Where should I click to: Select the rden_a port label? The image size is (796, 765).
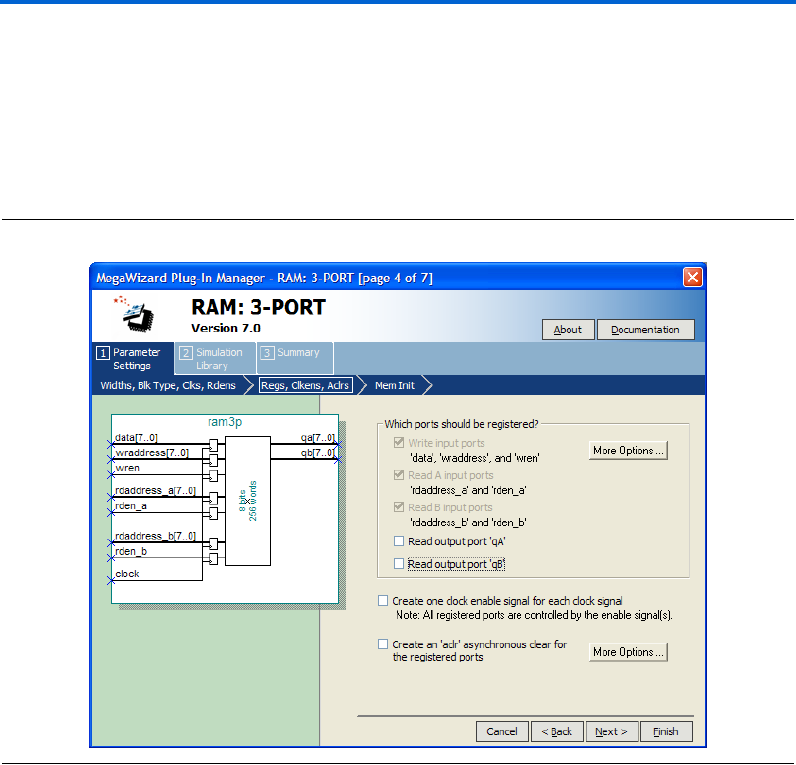pyautogui.click(x=131, y=506)
